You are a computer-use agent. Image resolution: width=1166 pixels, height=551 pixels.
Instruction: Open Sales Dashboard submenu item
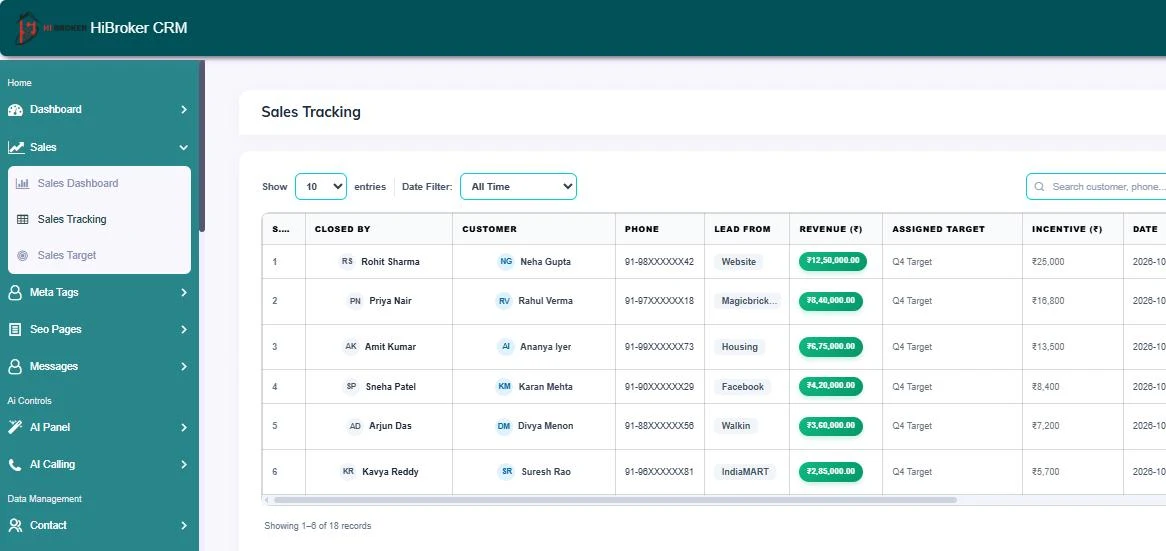pos(100,184)
